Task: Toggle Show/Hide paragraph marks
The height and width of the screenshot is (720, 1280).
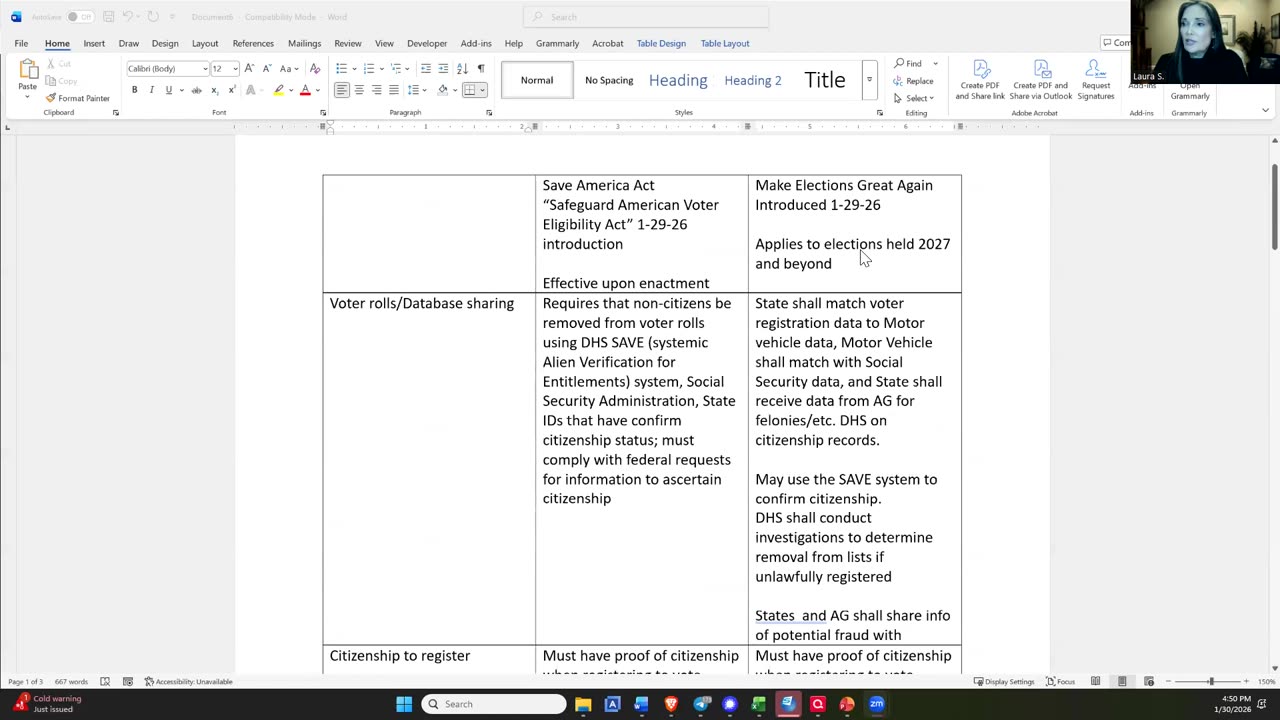Action: 481,68
